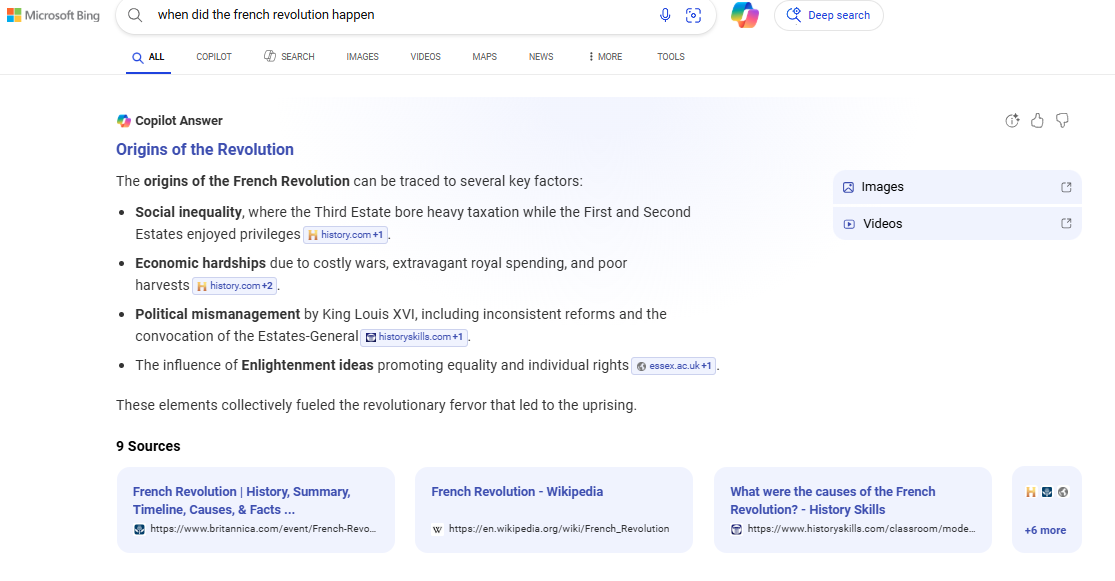The height and width of the screenshot is (581, 1115).
Task: Click the Microsoft Bing logo
Action: 54,15
